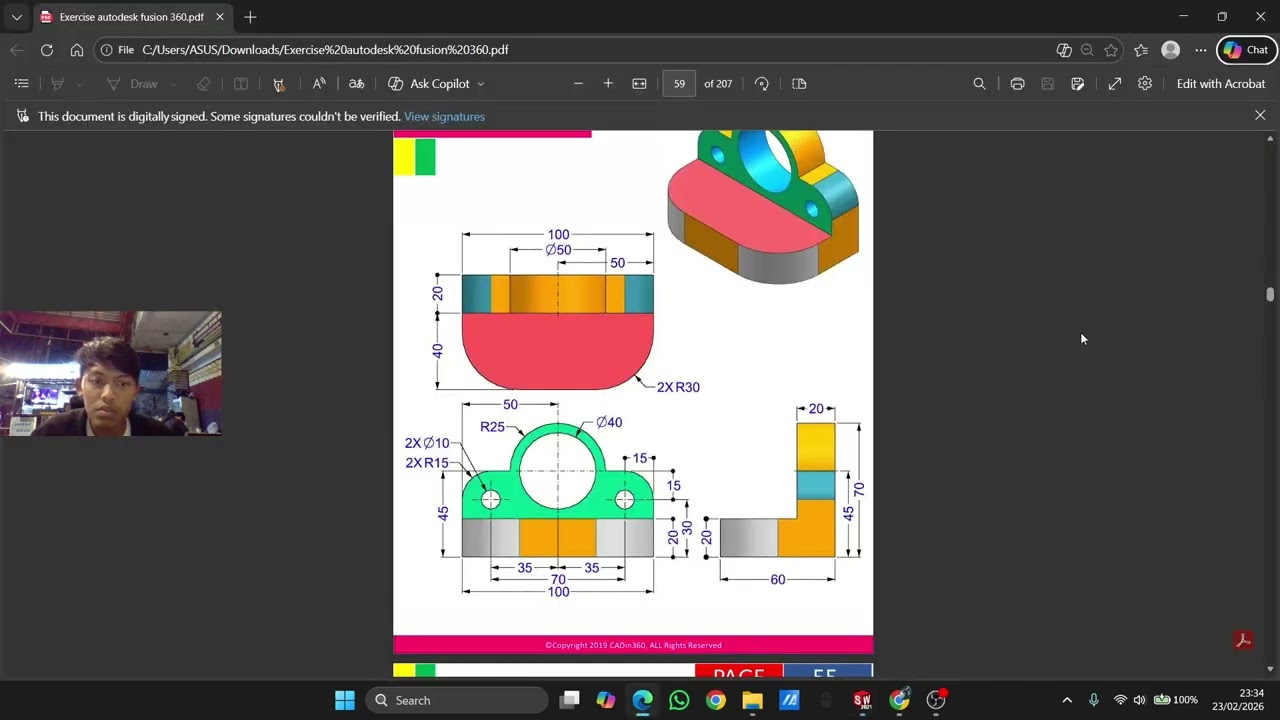This screenshot has height=720, width=1280.
Task: Rotate the PDF page icon
Action: 762,84
